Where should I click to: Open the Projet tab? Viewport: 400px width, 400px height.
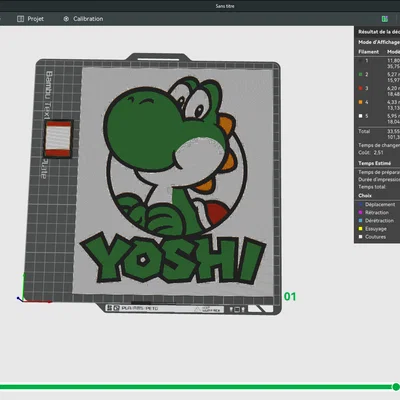(30, 19)
